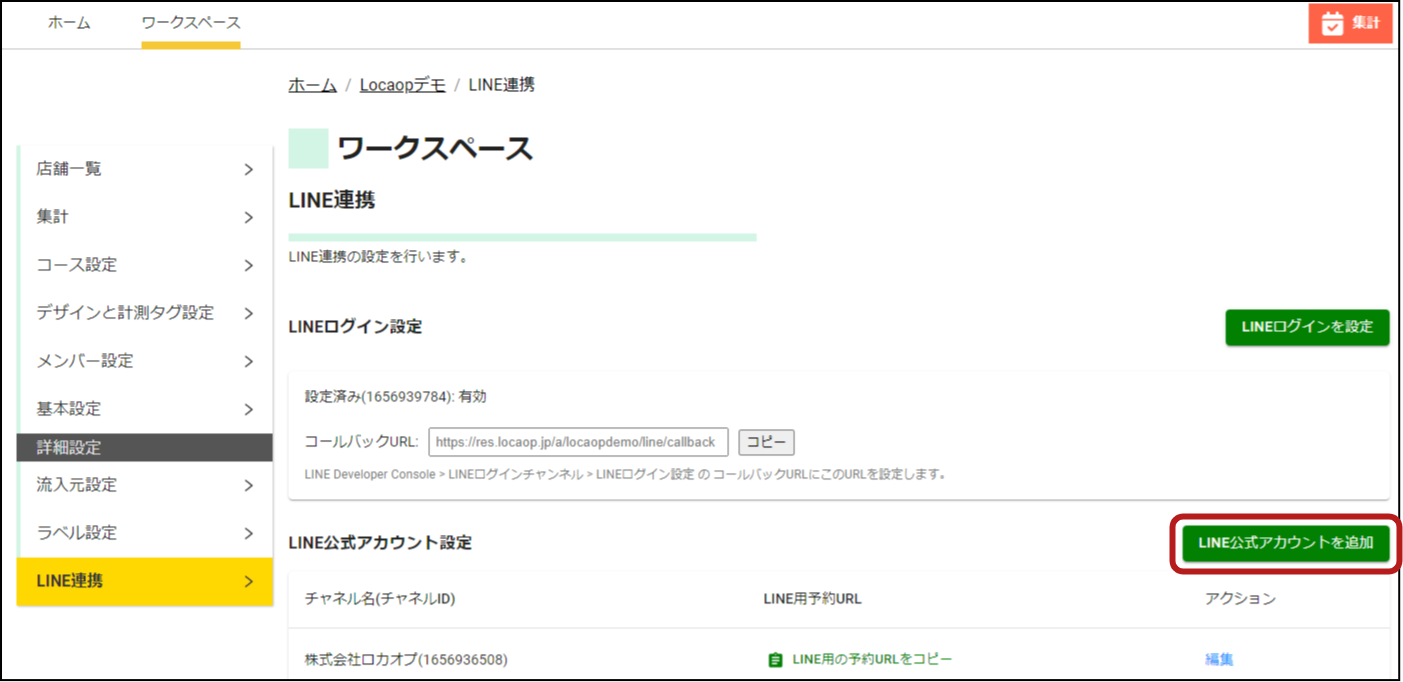Screen dimensions: 1403x682
Task: Click 編集 for 株式会社ロカオプ row
Action: click(1219, 660)
